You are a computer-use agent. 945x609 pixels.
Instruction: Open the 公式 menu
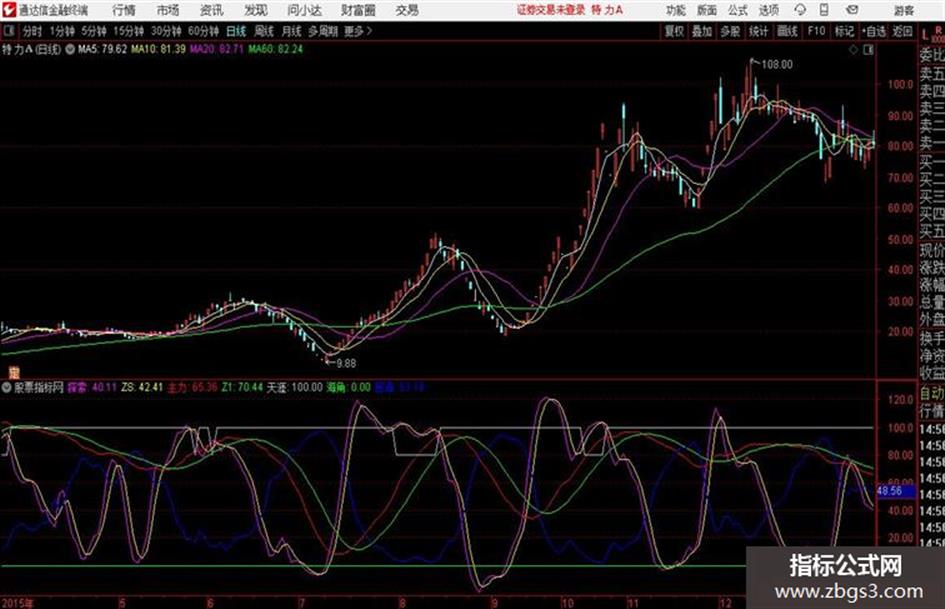738,10
